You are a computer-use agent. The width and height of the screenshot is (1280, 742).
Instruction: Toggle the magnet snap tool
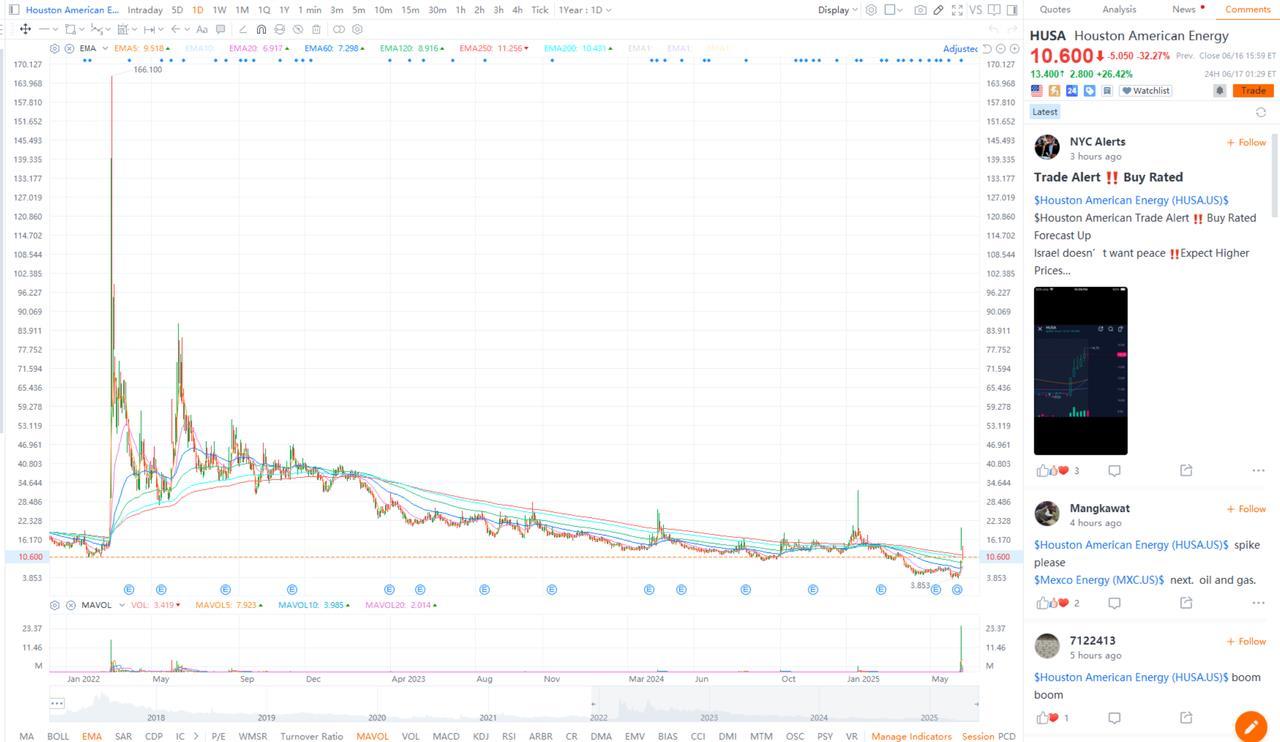click(261, 29)
